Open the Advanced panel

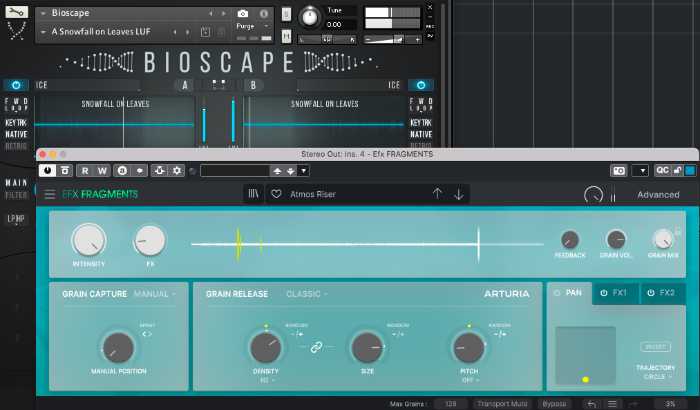point(658,195)
